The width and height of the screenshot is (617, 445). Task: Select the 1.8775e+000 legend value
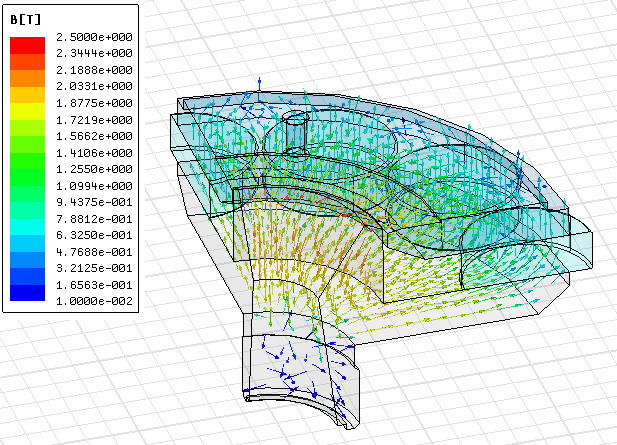coord(94,103)
